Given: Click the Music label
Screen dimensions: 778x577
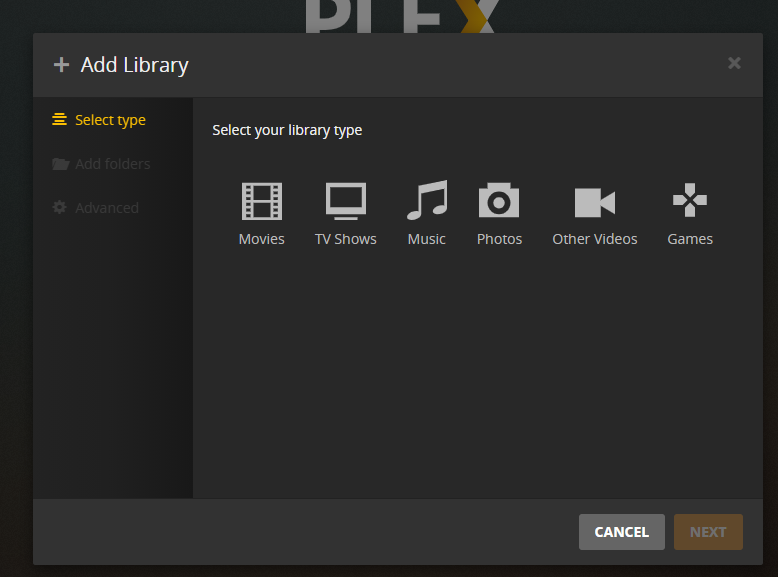Looking at the screenshot, I should pos(427,239).
